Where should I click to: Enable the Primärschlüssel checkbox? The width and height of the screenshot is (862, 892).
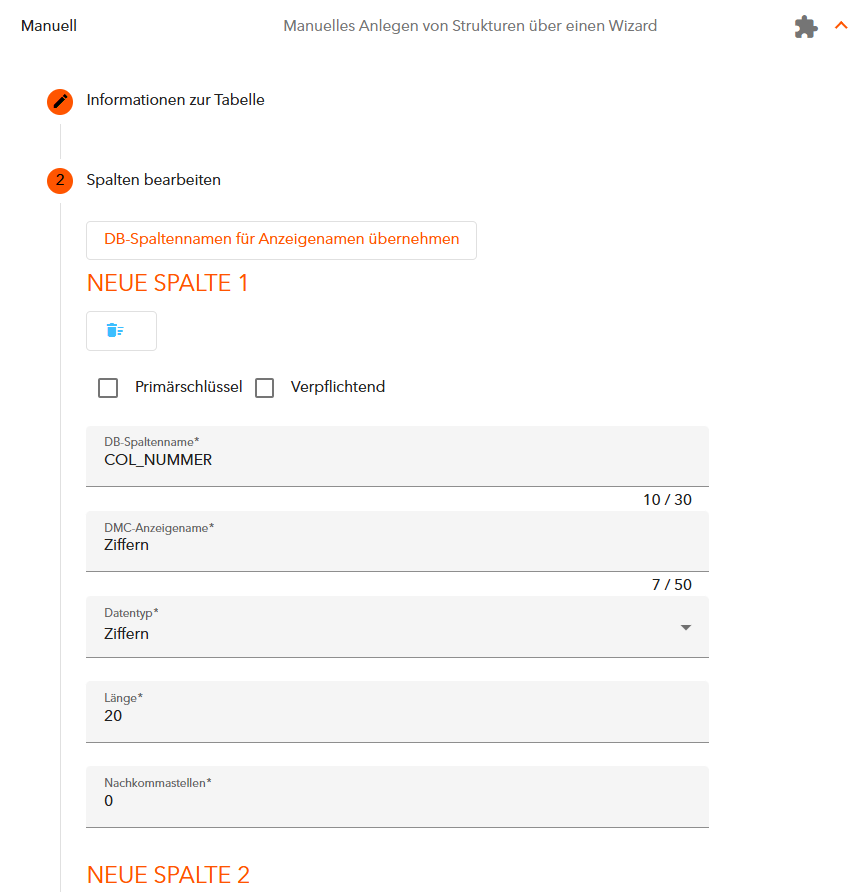pyautogui.click(x=108, y=388)
